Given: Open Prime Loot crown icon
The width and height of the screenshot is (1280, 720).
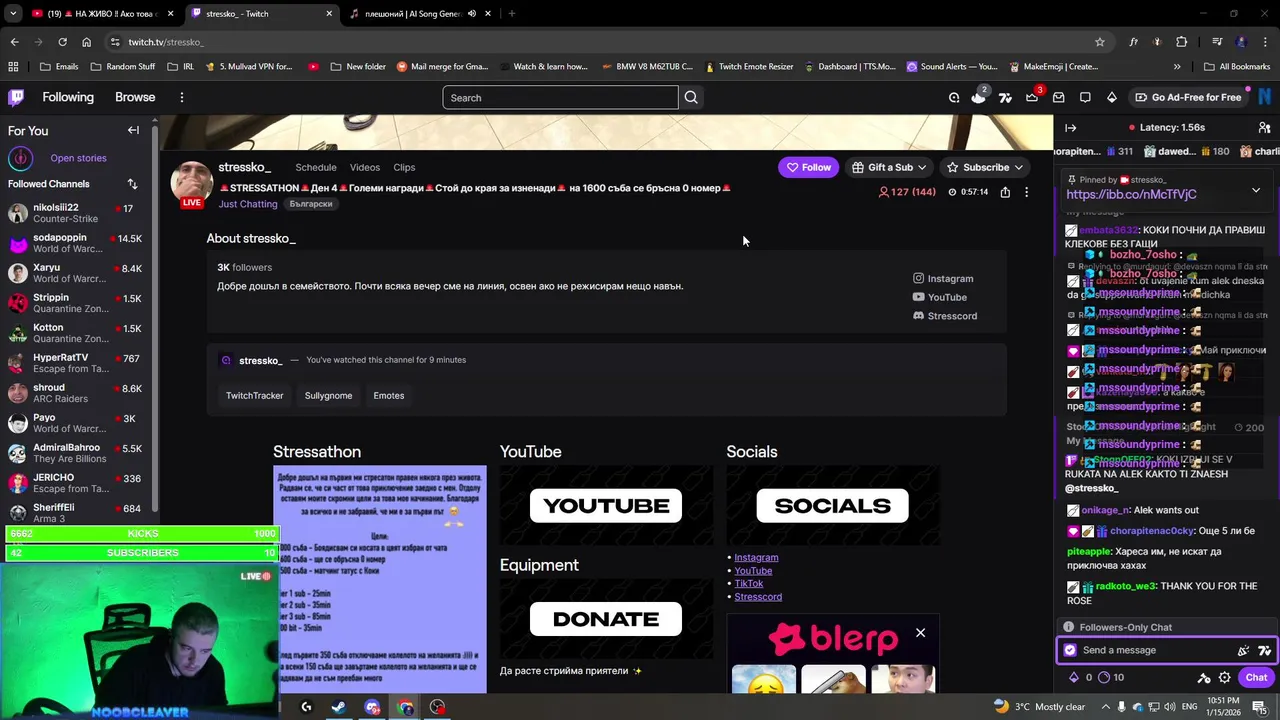Looking at the screenshot, I should pos(1032,97).
